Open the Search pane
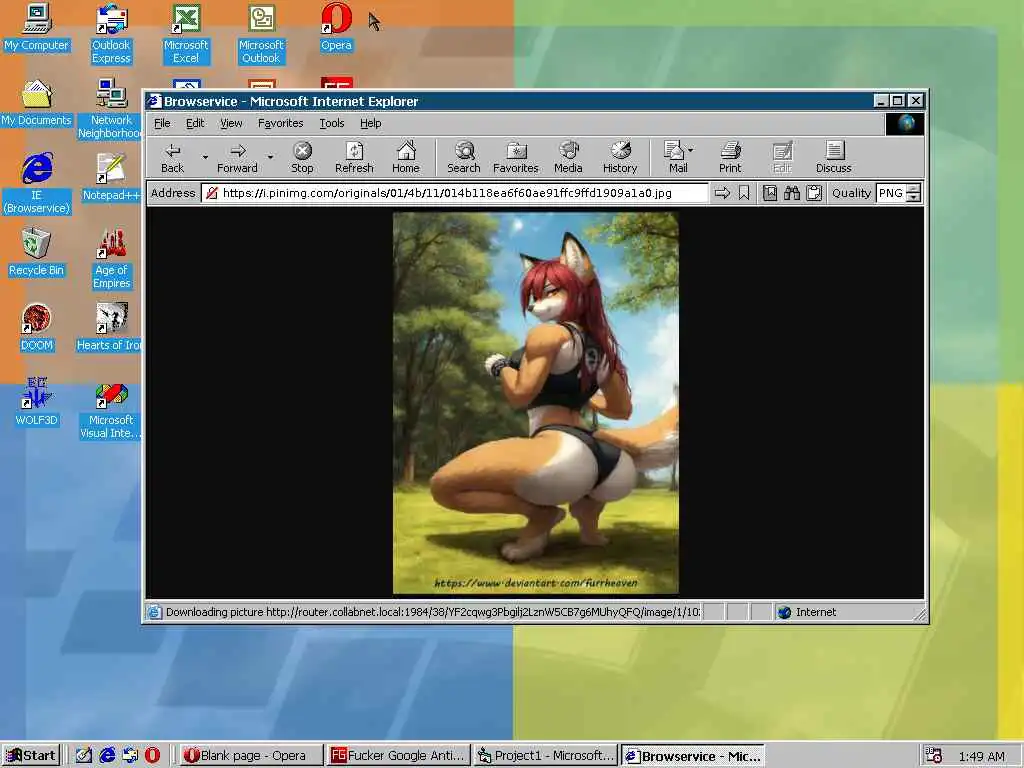The image size is (1024, 768). point(464,157)
